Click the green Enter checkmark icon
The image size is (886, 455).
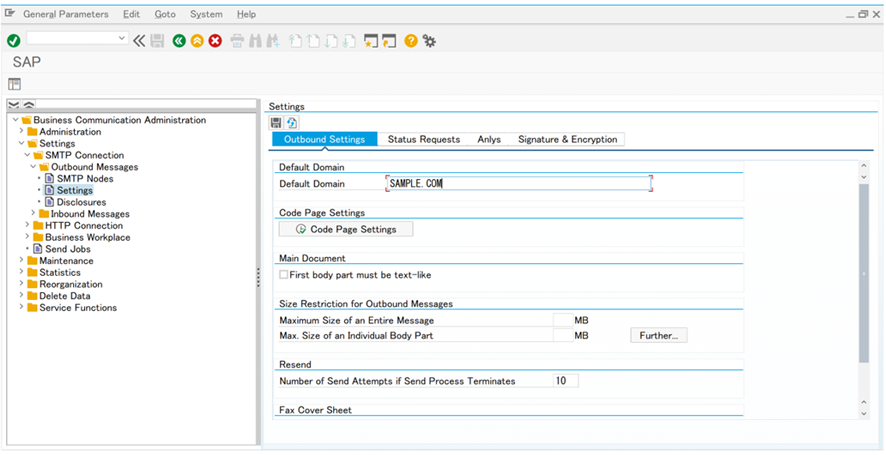(14, 41)
